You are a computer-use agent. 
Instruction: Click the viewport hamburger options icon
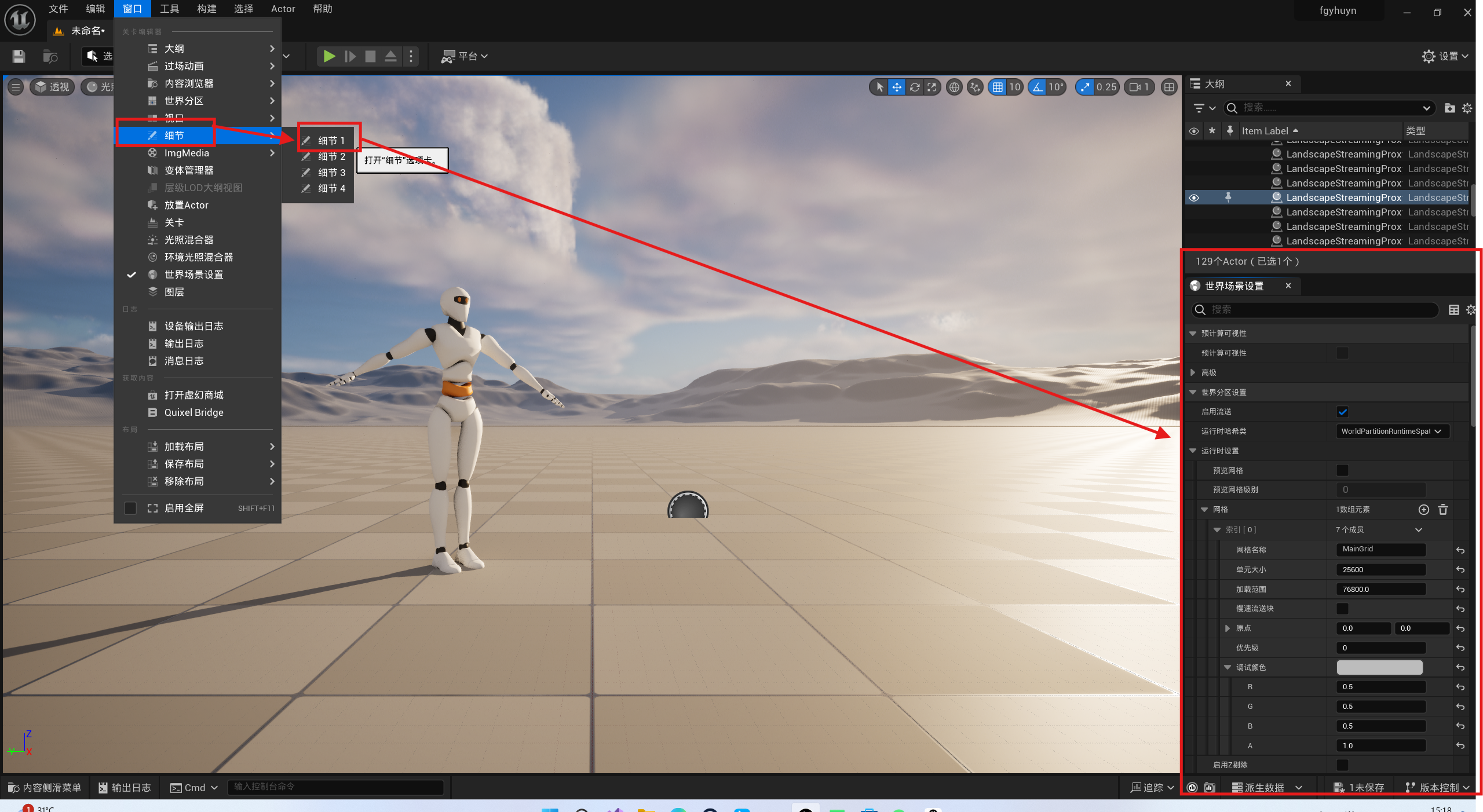tap(16, 87)
